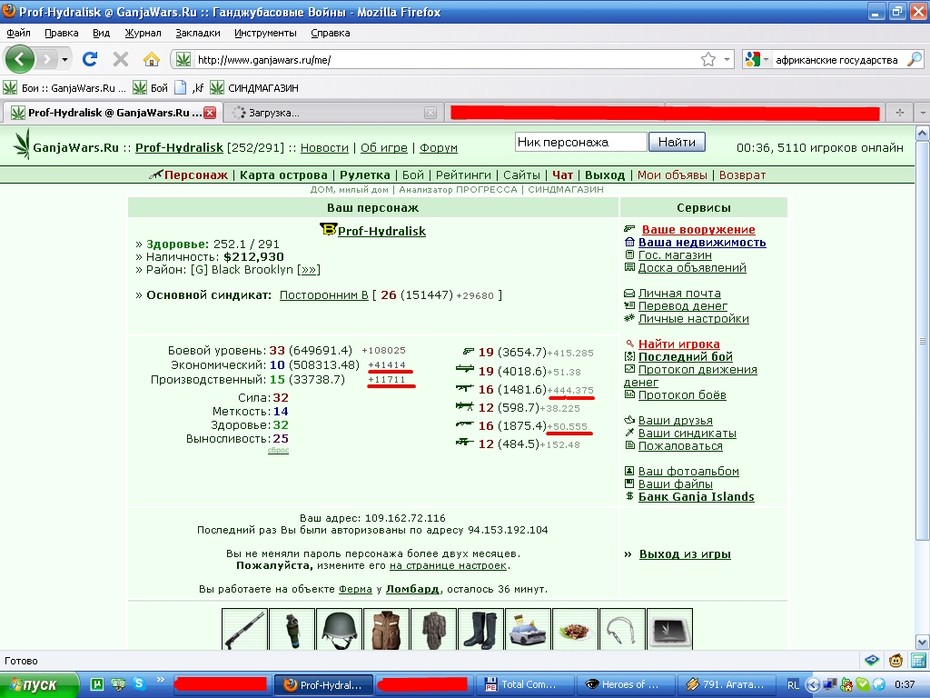The width and height of the screenshot is (930, 698).
Task: Open the Рулетка page
Action: coord(365,175)
